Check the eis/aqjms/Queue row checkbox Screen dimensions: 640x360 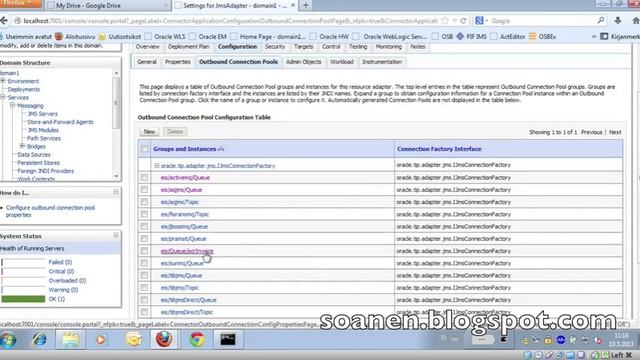(144, 190)
